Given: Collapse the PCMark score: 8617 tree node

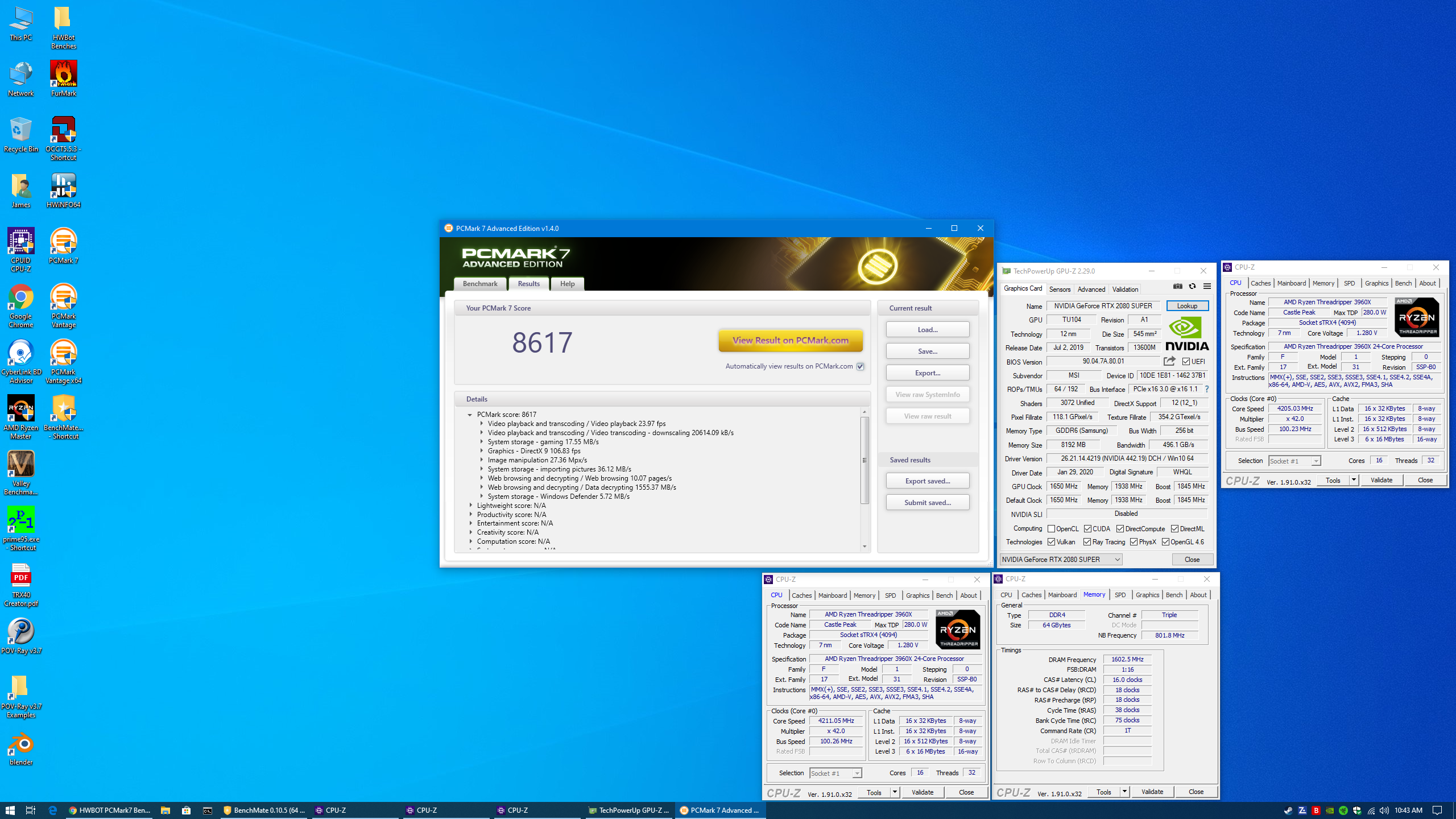Looking at the screenshot, I should tap(470, 415).
